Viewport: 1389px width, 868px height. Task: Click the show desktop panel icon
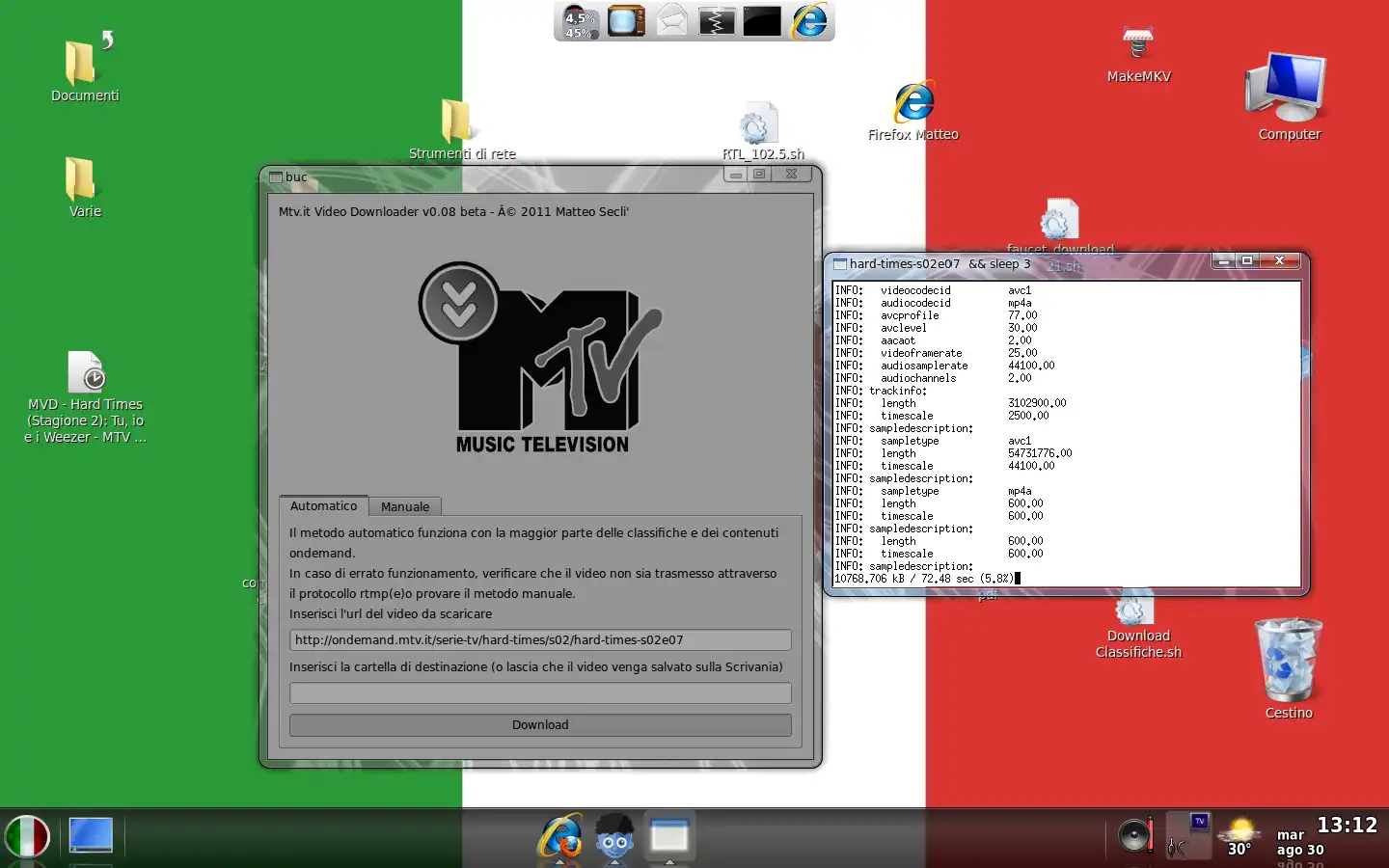[91, 835]
